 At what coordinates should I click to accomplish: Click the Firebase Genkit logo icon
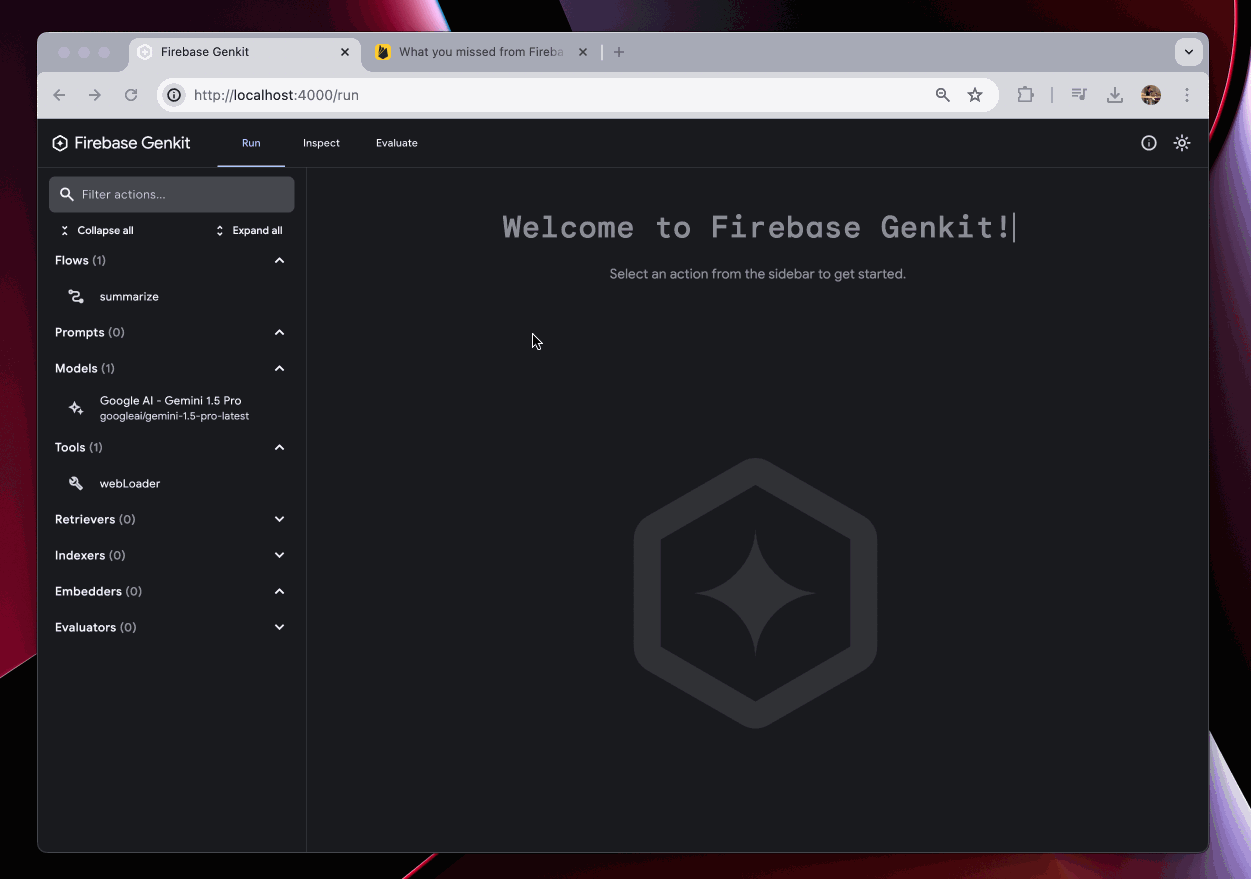click(x=60, y=143)
